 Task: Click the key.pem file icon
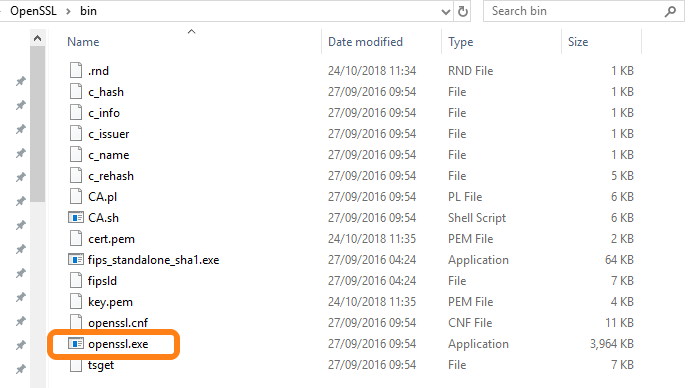(76, 301)
